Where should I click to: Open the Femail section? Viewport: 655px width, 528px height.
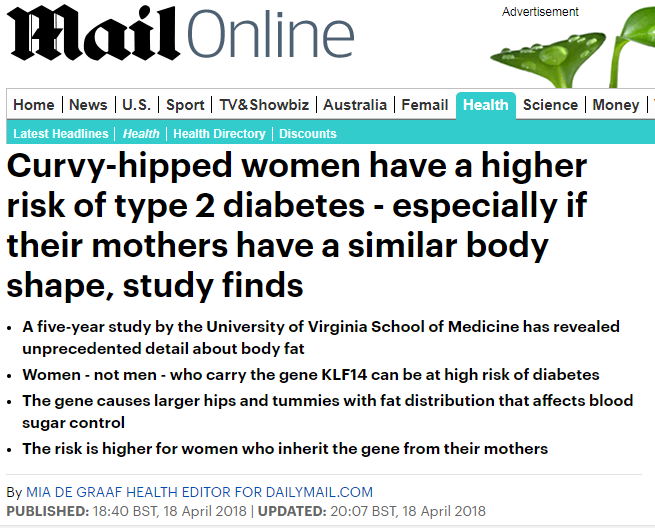(424, 104)
